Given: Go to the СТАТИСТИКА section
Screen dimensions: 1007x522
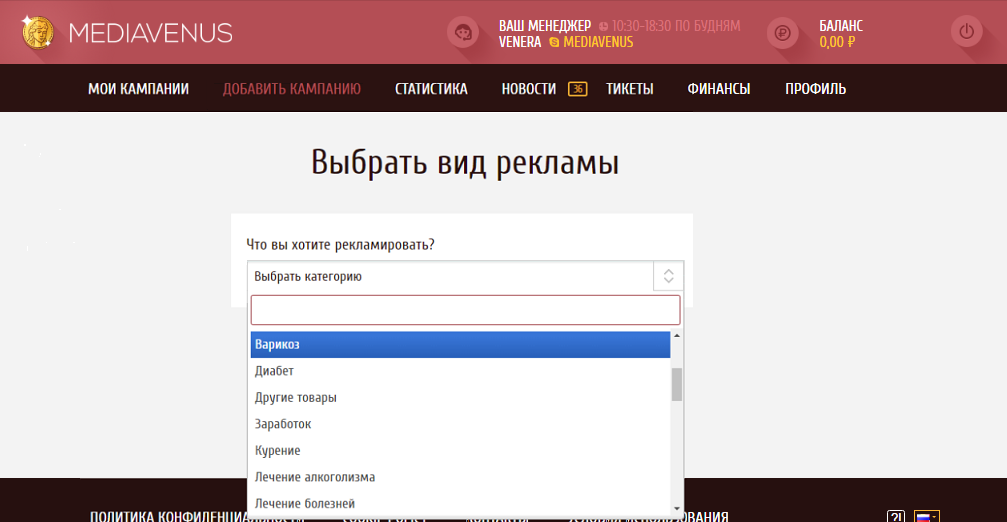Looking at the screenshot, I should click(431, 89).
